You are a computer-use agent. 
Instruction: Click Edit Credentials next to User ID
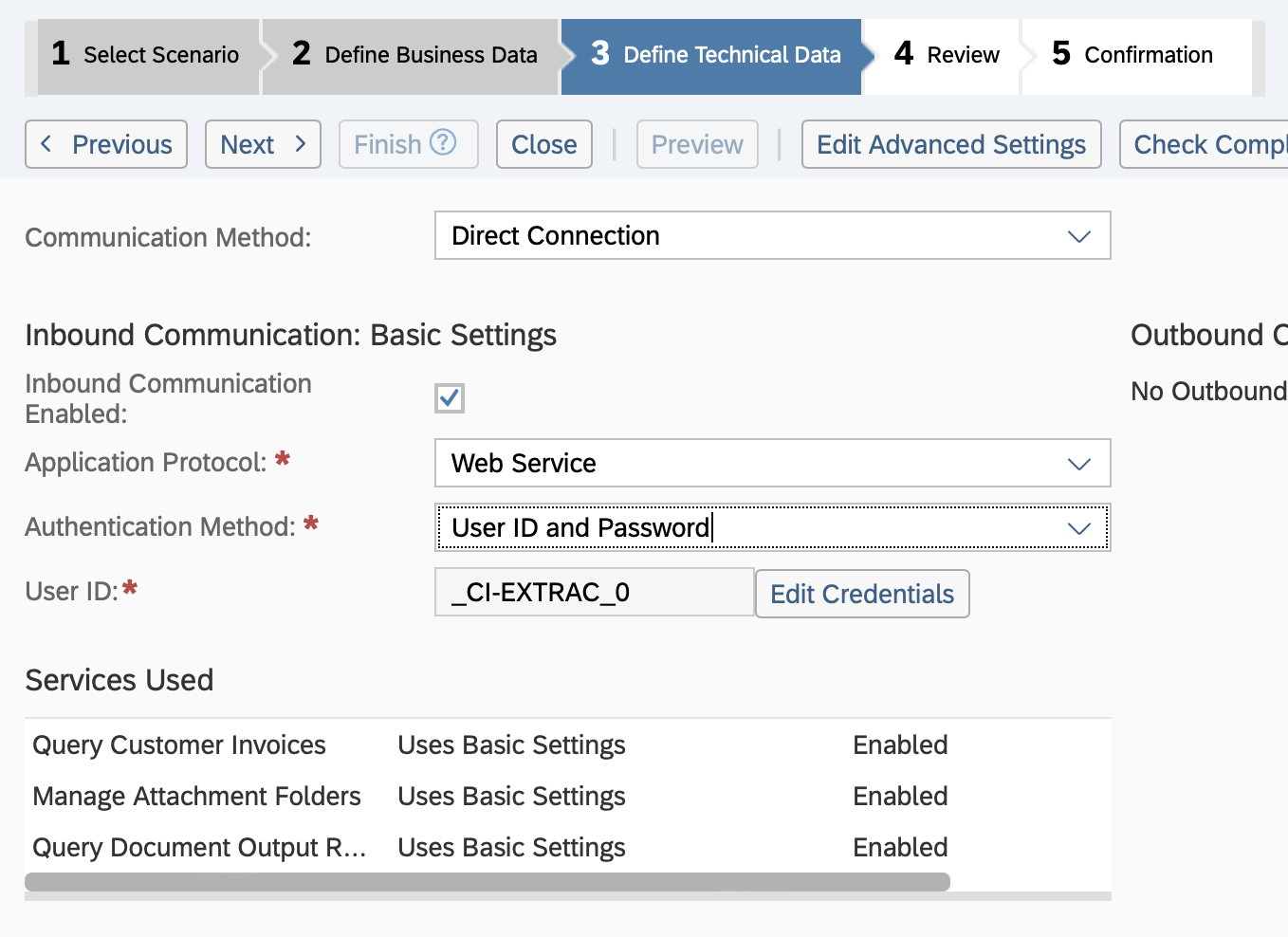pos(861,593)
